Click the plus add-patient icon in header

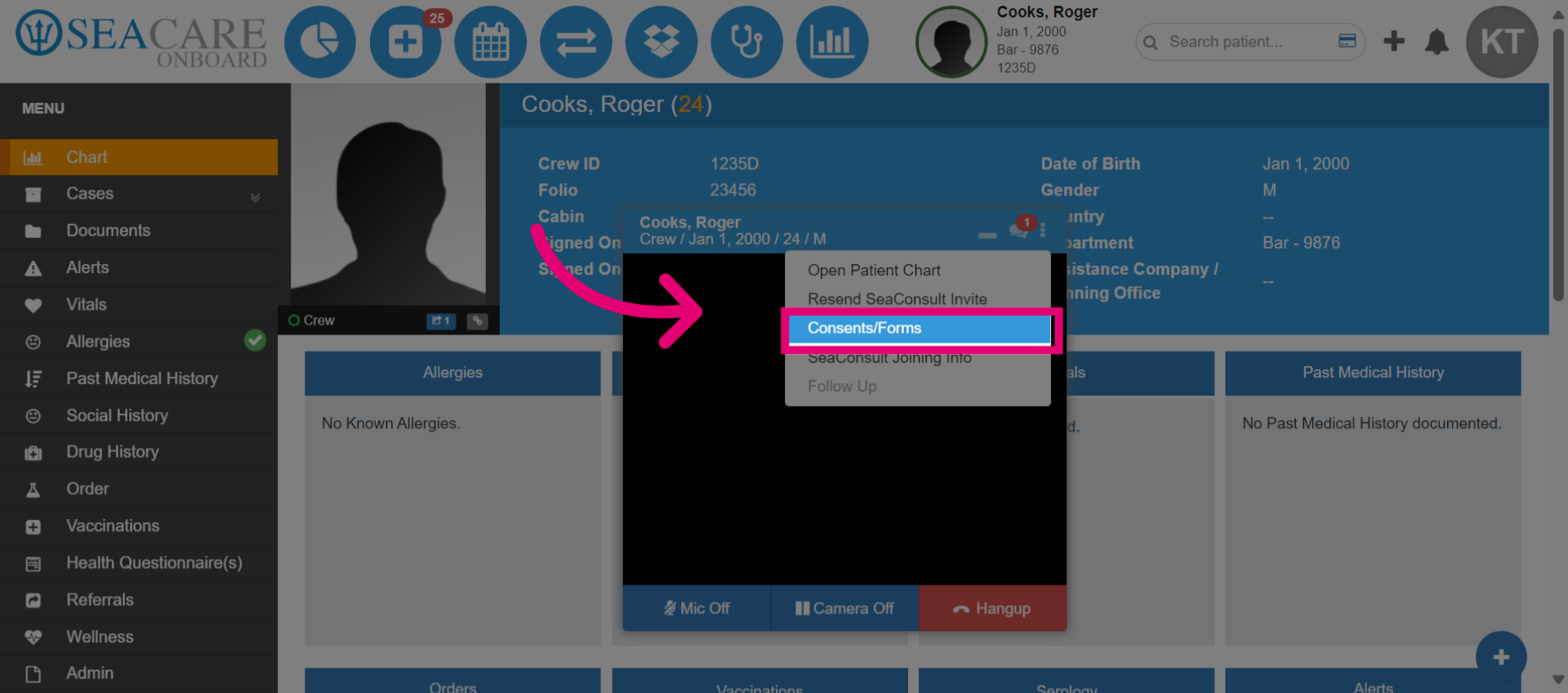(x=1394, y=41)
